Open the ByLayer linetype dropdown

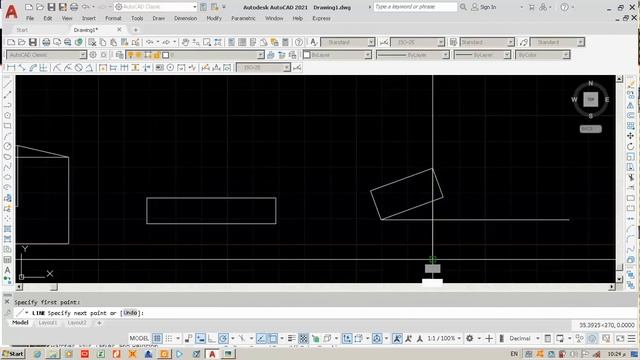pyautogui.click(x=446, y=55)
